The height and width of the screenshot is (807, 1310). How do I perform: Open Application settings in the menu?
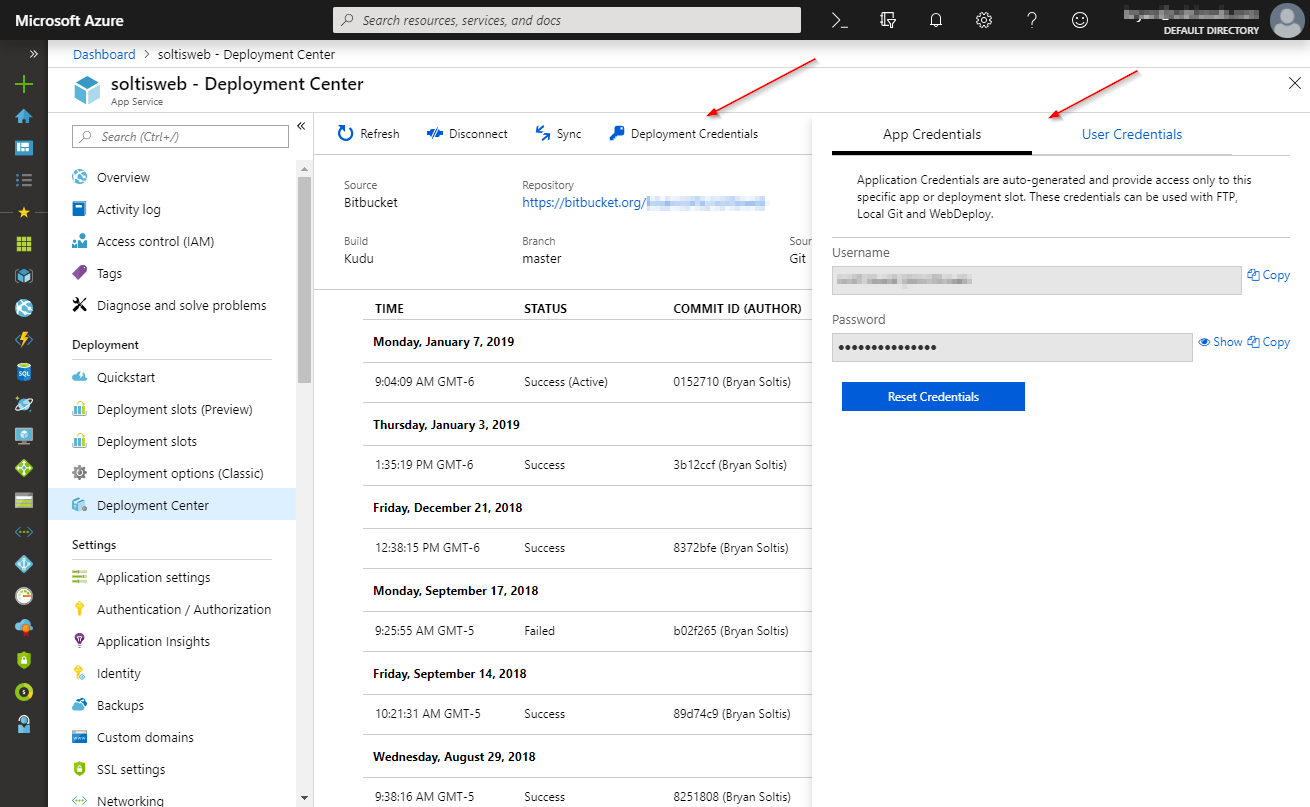[x=153, y=578]
